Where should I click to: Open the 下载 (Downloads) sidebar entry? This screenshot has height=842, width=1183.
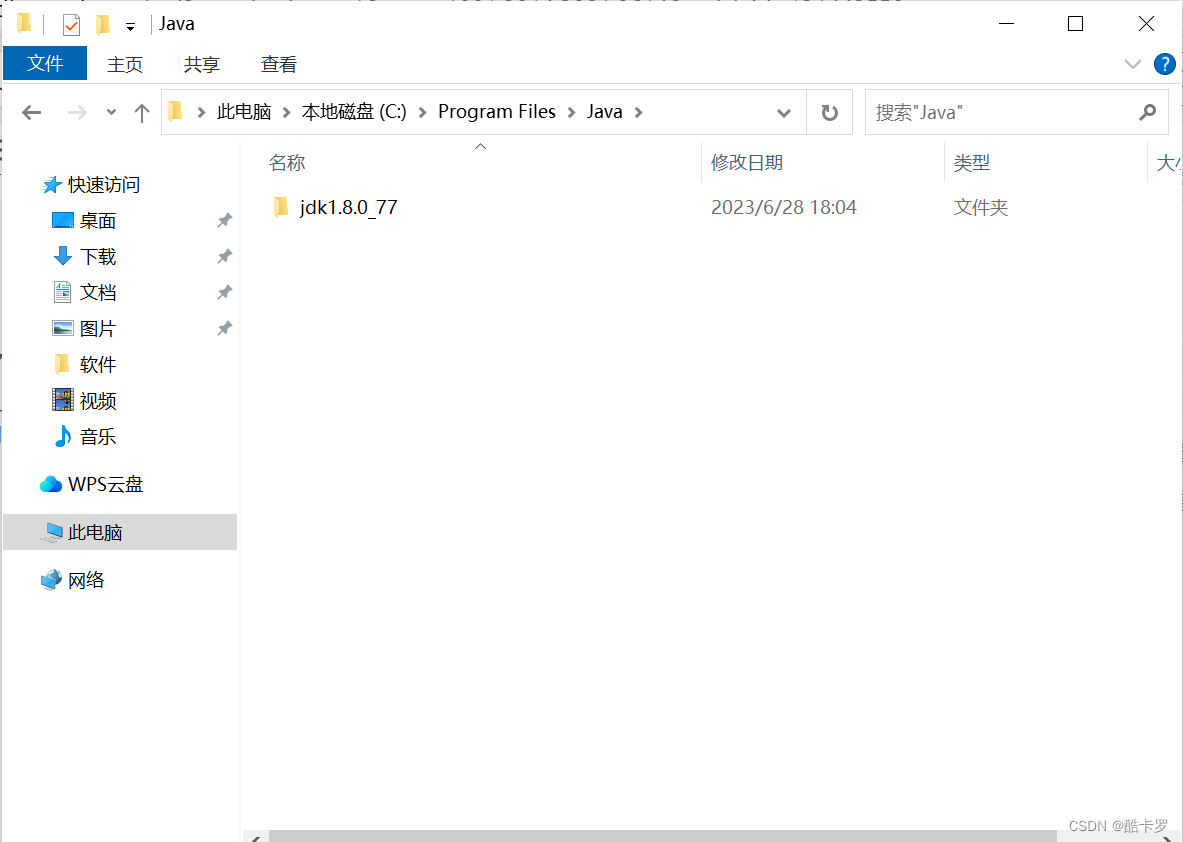coord(96,256)
